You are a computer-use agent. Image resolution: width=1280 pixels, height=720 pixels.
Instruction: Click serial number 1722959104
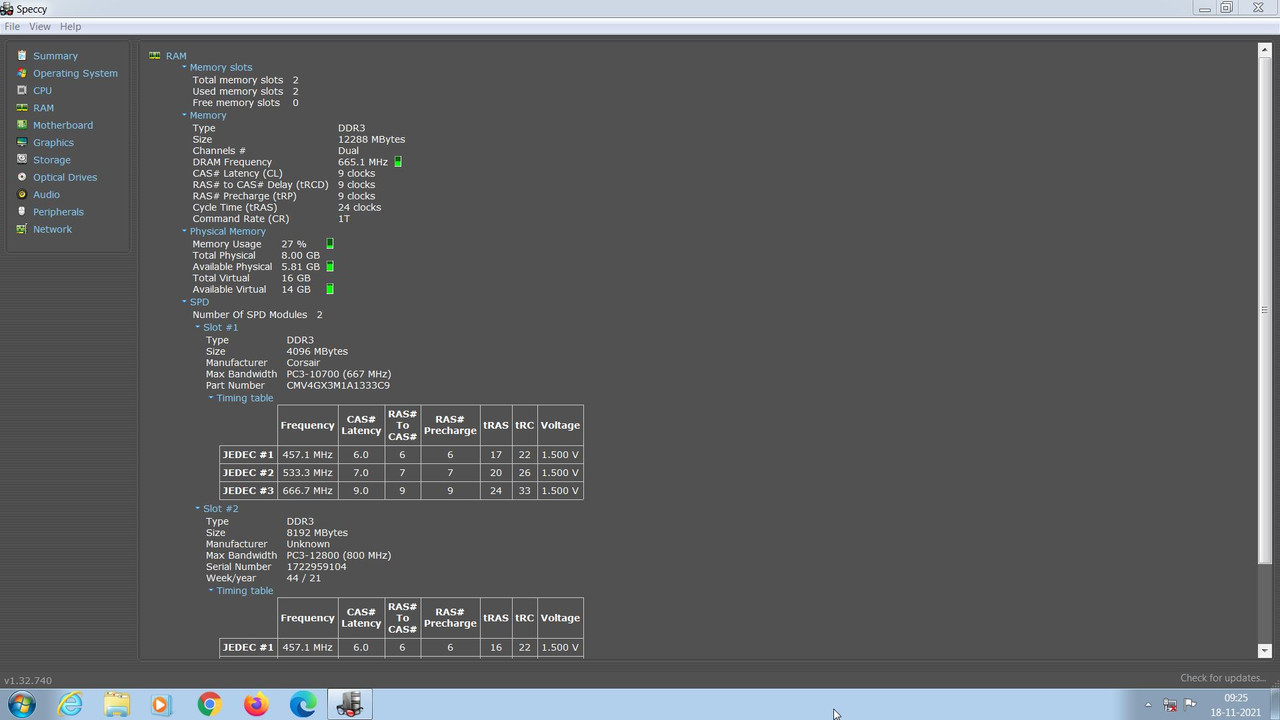coord(316,567)
